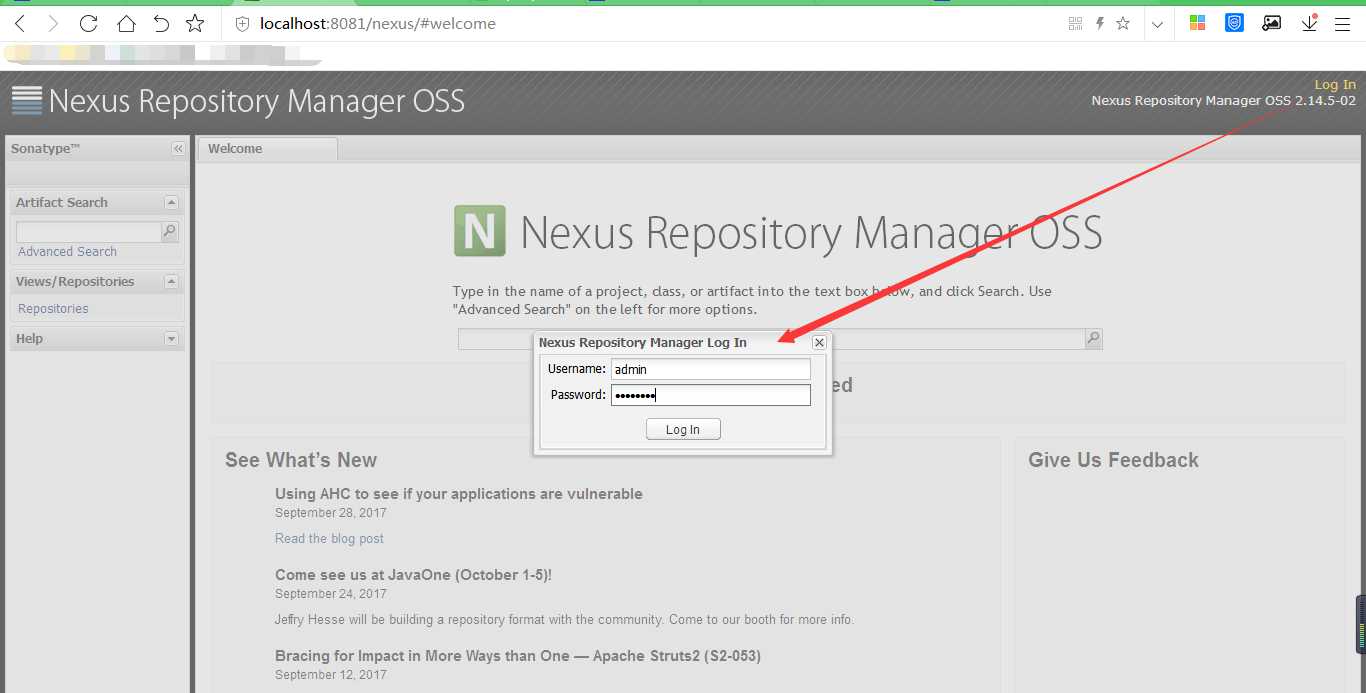Open the blue shield extension icon

1234,23
